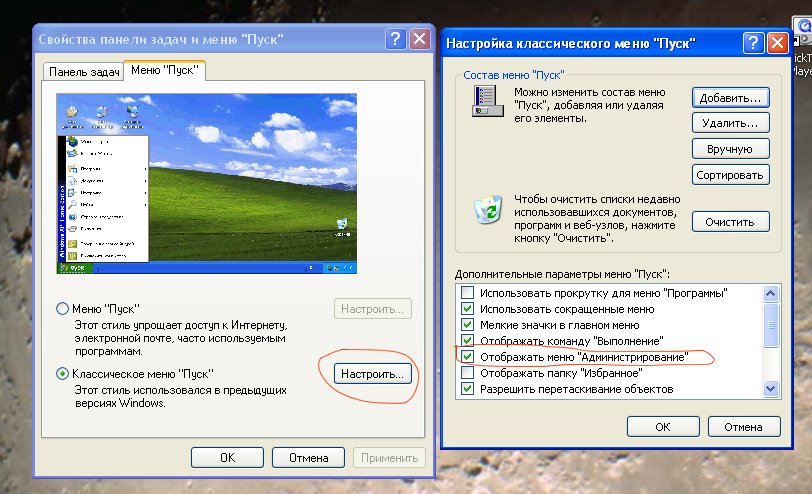Viewport: 812px width, 494px height.
Task: Switch to the Панель задач tab
Action: pyautogui.click(x=84, y=72)
